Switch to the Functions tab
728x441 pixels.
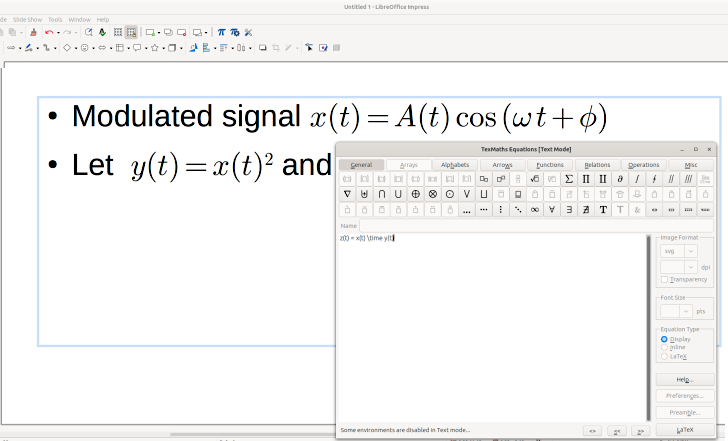550,165
